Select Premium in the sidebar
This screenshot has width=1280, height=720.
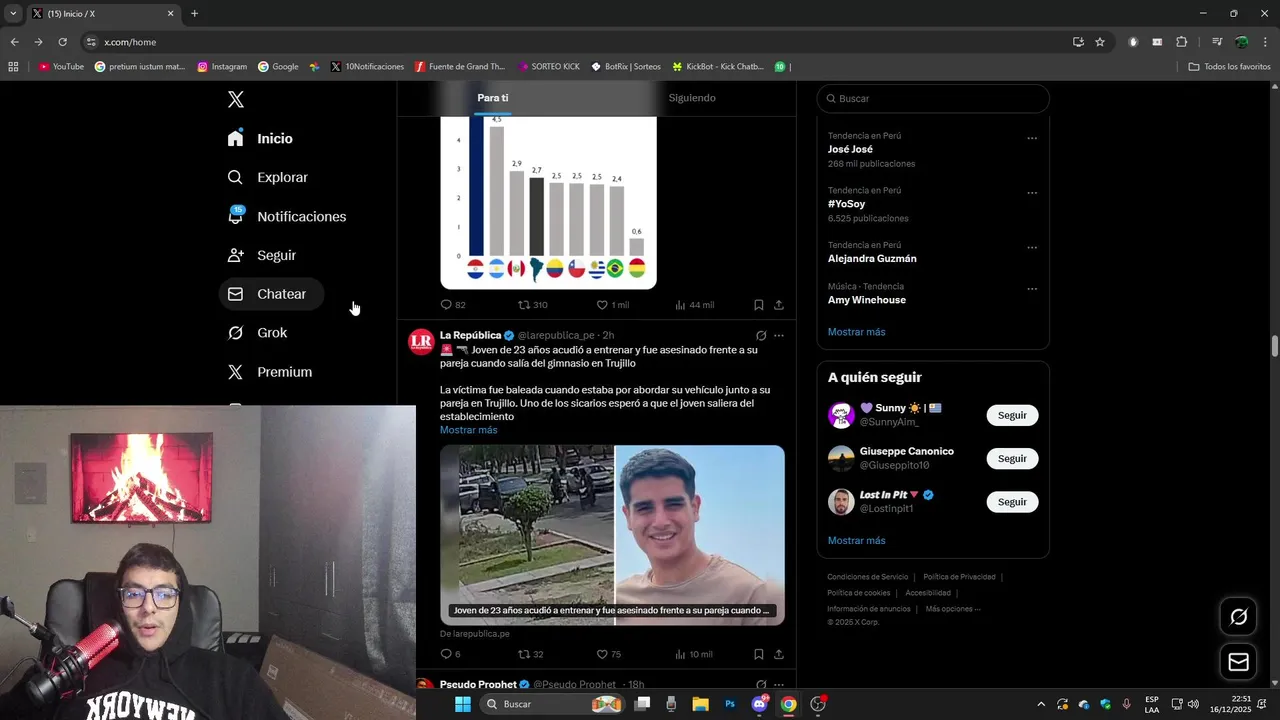tap(270, 372)
